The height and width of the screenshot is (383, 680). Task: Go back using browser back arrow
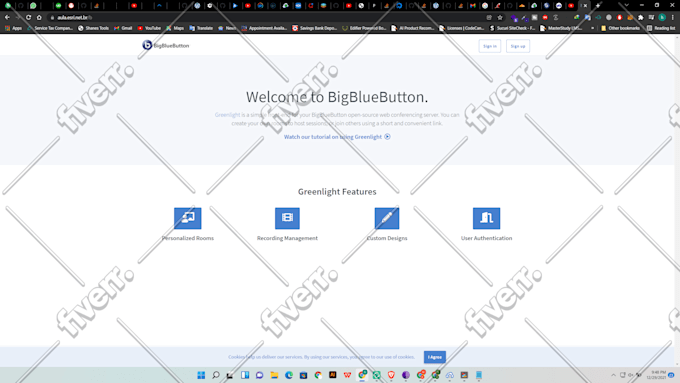[x=7, y=17]
